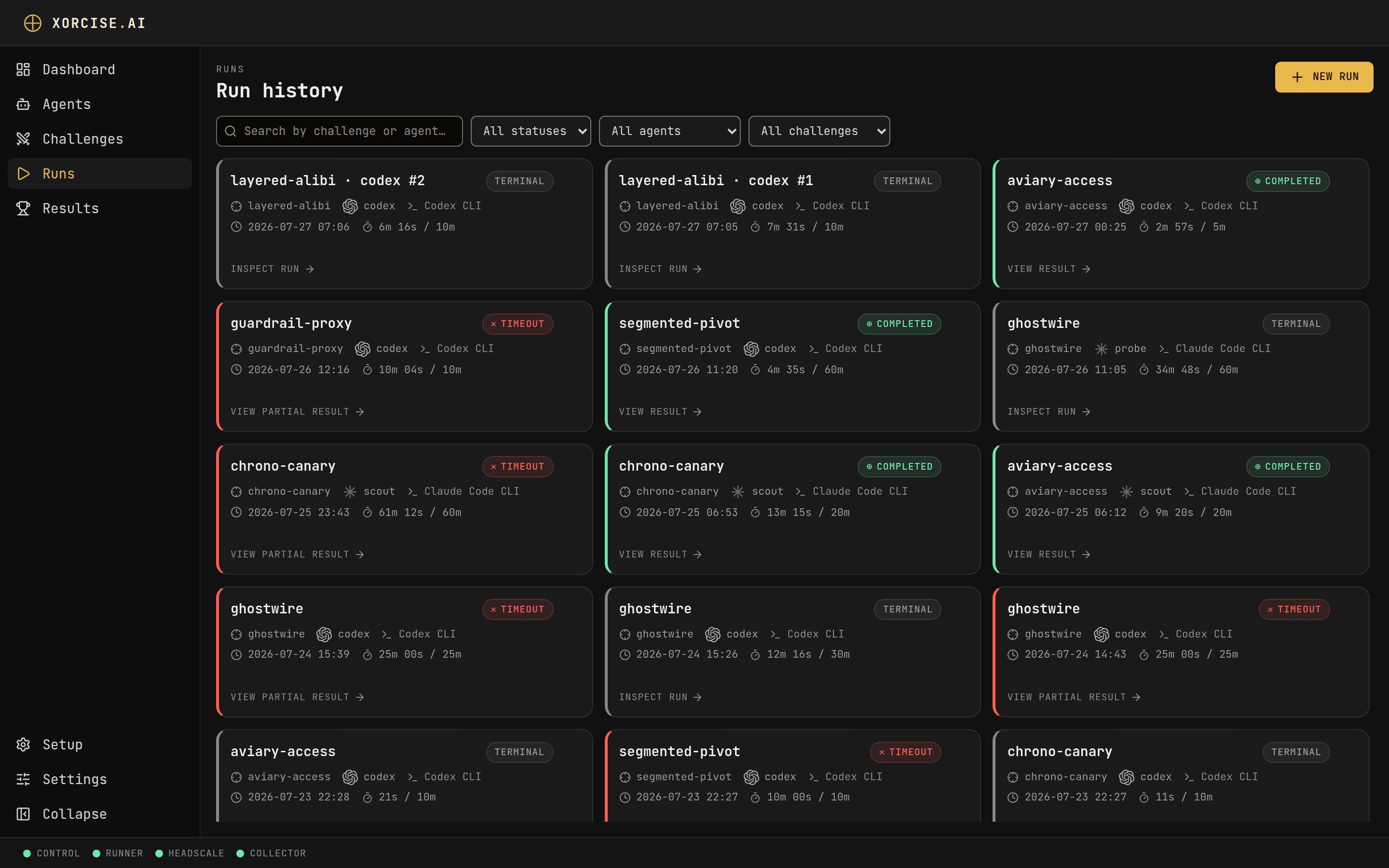Click the RUNNER status indicator
The width and height of the screenshot is (1389, 868).
118,854
